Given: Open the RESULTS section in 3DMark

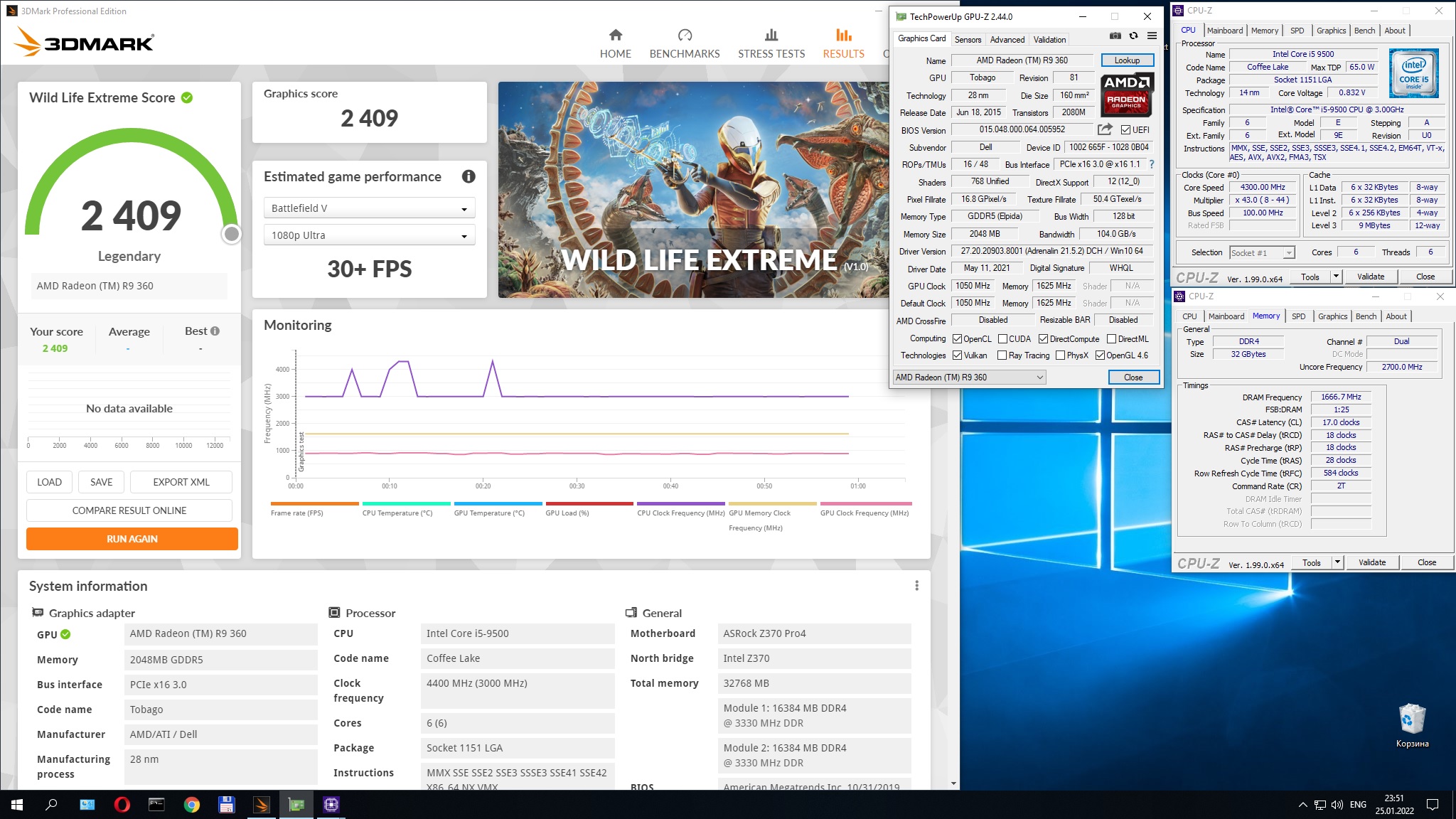Looking at the screenshot, I should click(x=844, y=44).
